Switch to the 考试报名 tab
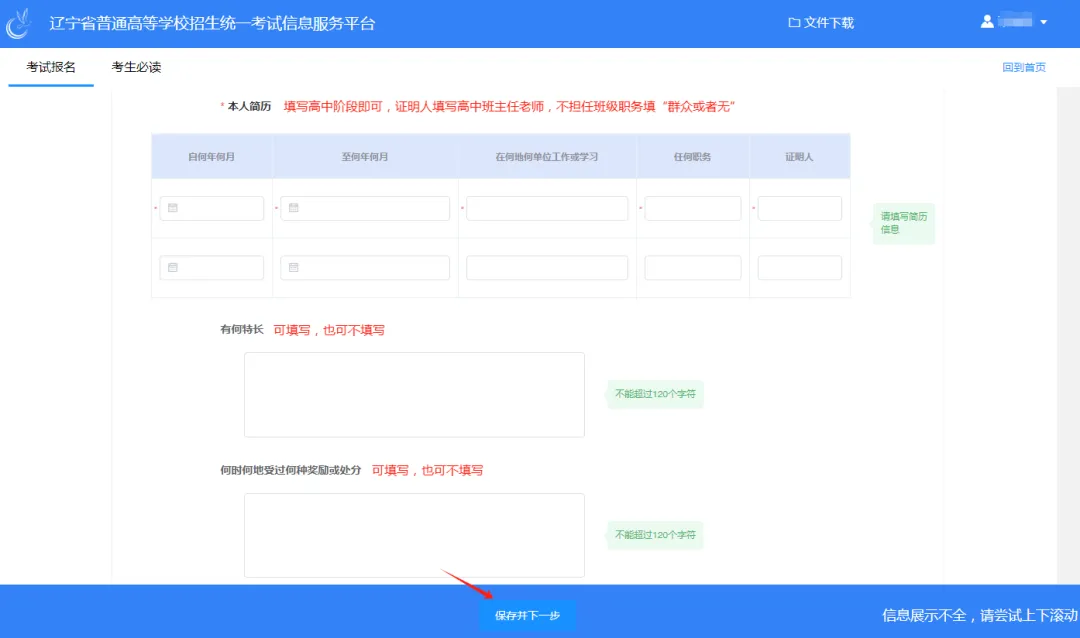1080x638 pixels. pyautogui.click(x=51, y=67)
